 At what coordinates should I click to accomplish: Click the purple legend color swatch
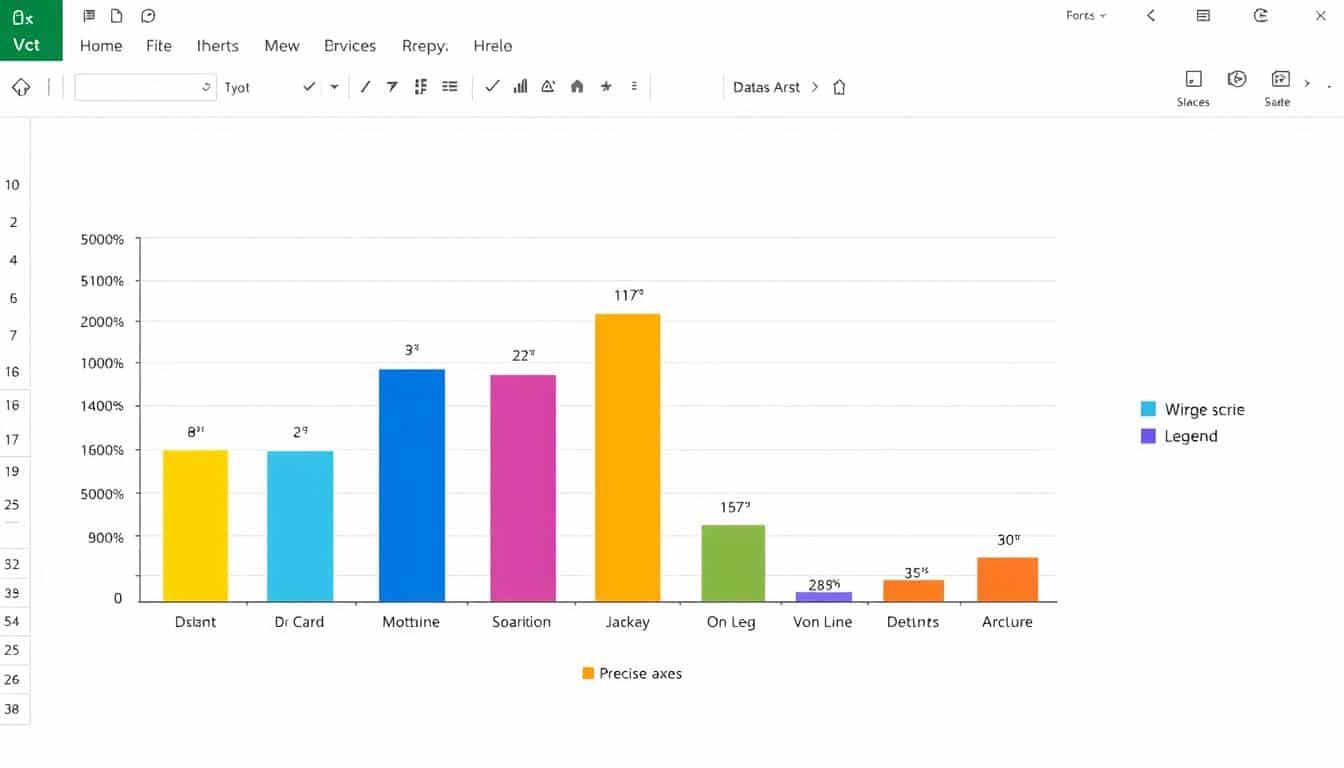(x=1148, y=436)
